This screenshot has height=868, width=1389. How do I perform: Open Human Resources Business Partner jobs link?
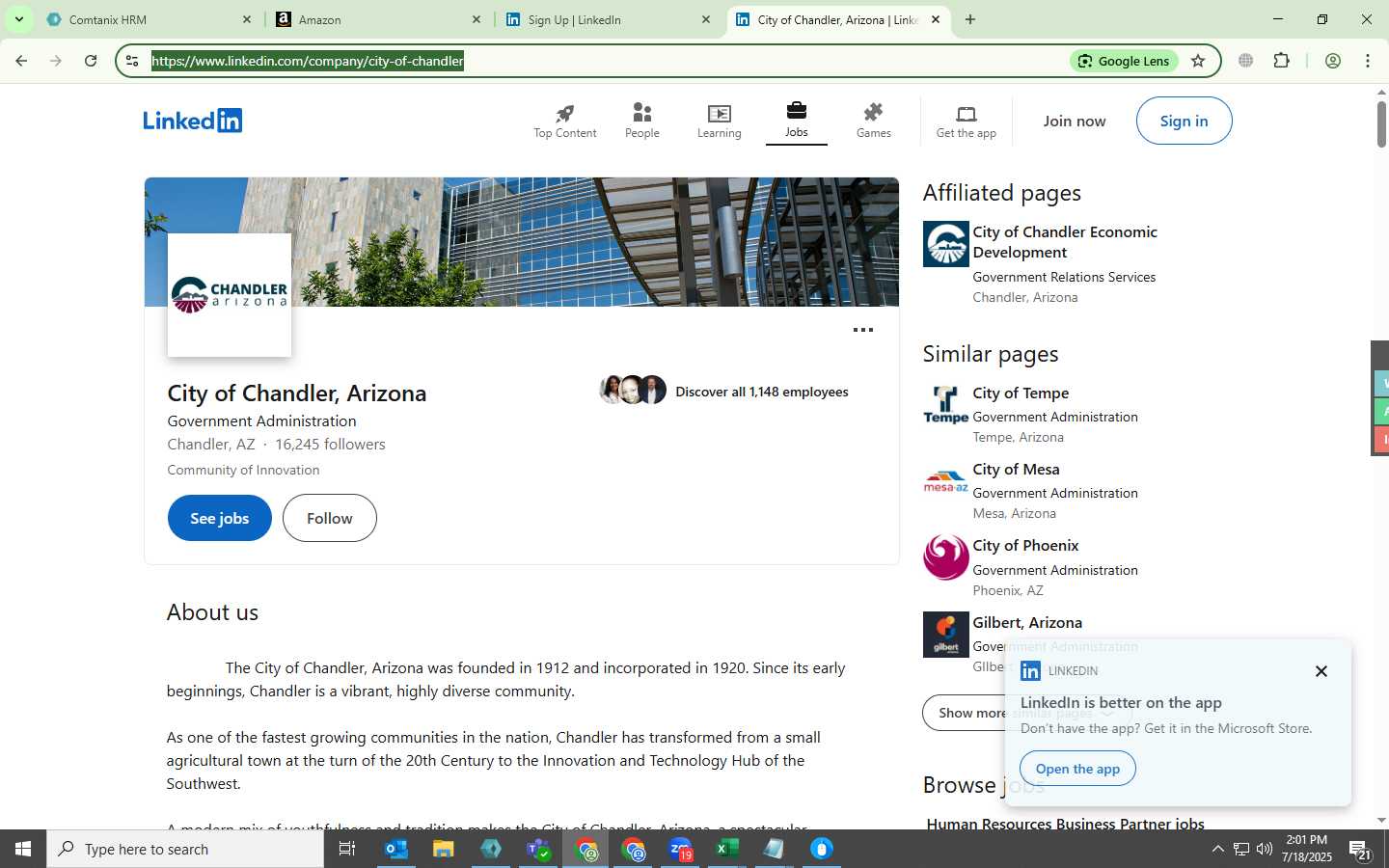(1065, 824)
